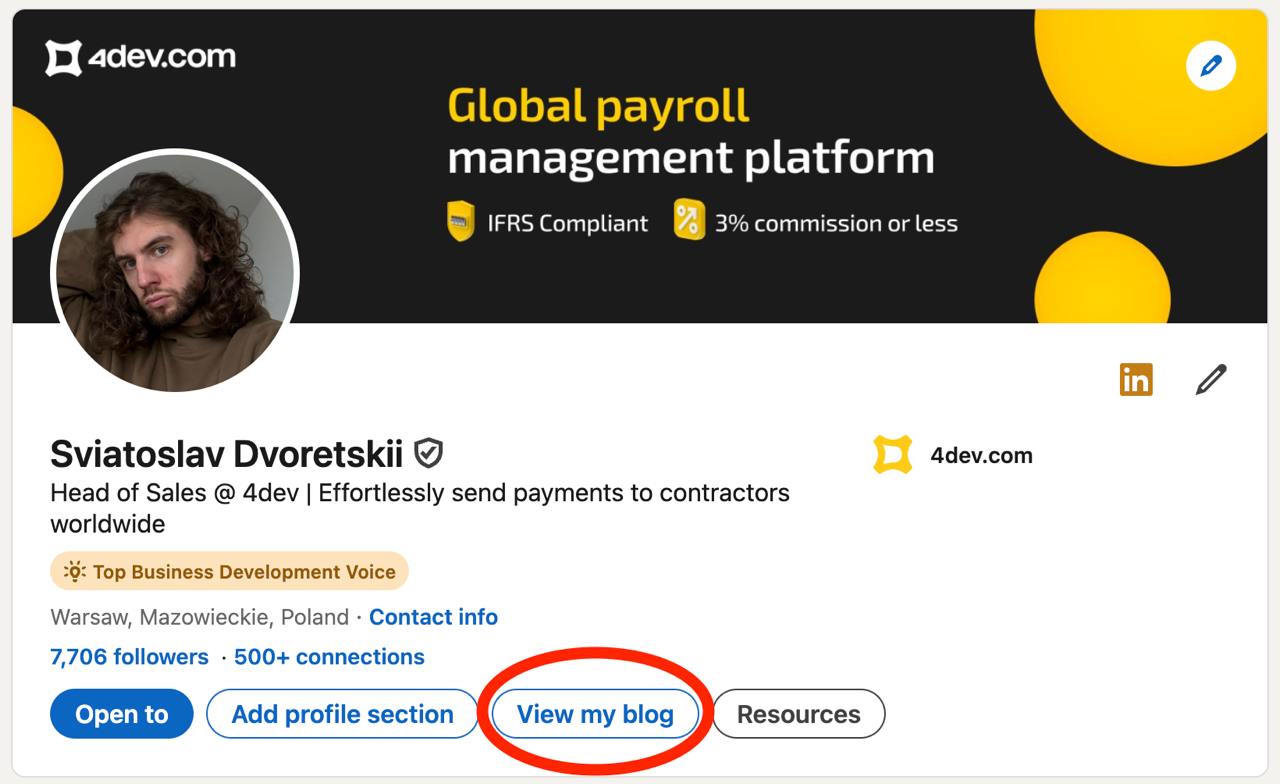Open the 500+ connections link
1280x784 pixels.
click(x=329, y=657)
